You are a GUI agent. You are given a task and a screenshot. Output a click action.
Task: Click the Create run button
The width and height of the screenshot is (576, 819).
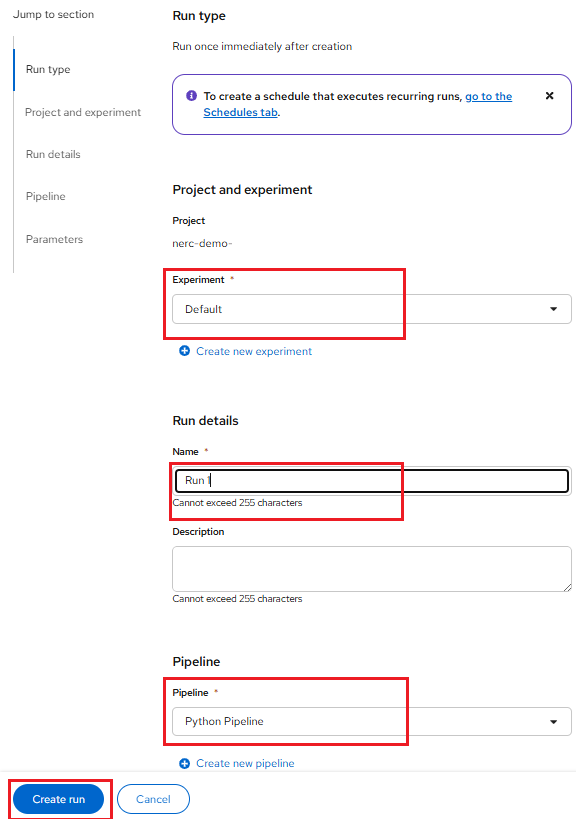pos(58,799)
